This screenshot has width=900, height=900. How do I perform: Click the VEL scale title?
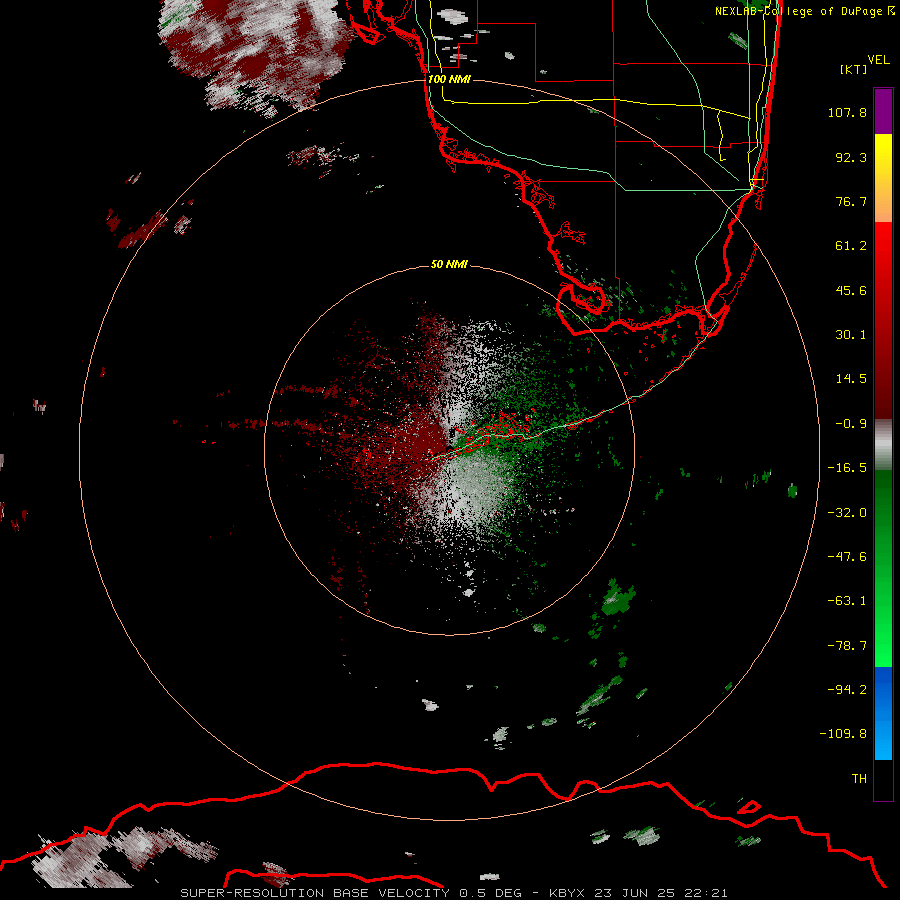tap(878, 60)
